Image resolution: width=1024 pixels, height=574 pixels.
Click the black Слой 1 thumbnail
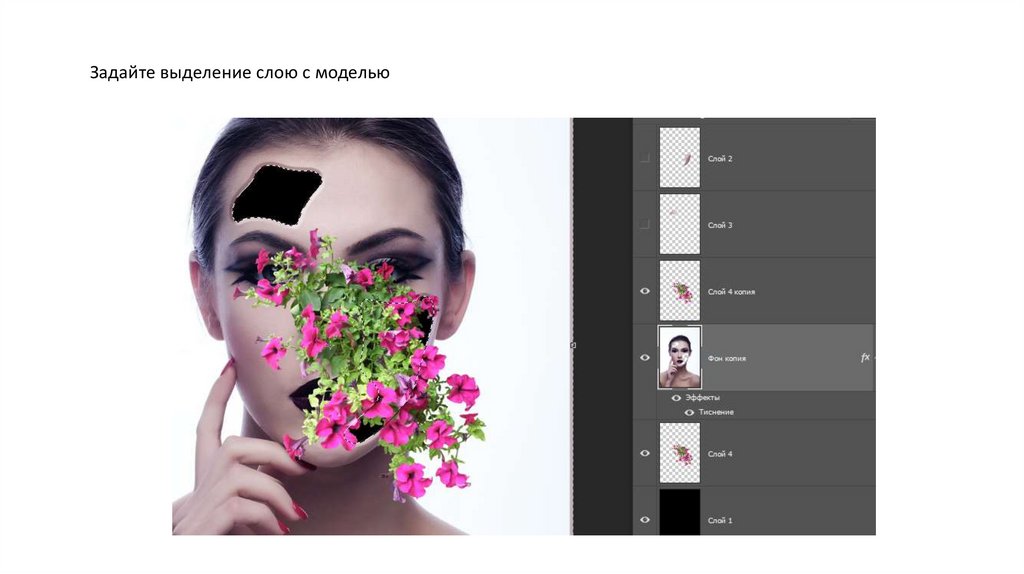[680, 513]
